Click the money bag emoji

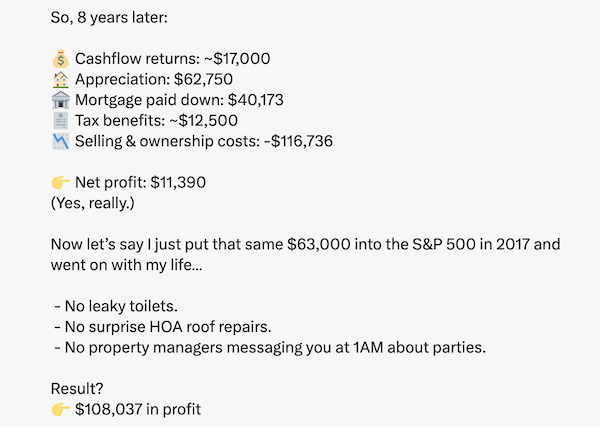[x=60, y=59]
